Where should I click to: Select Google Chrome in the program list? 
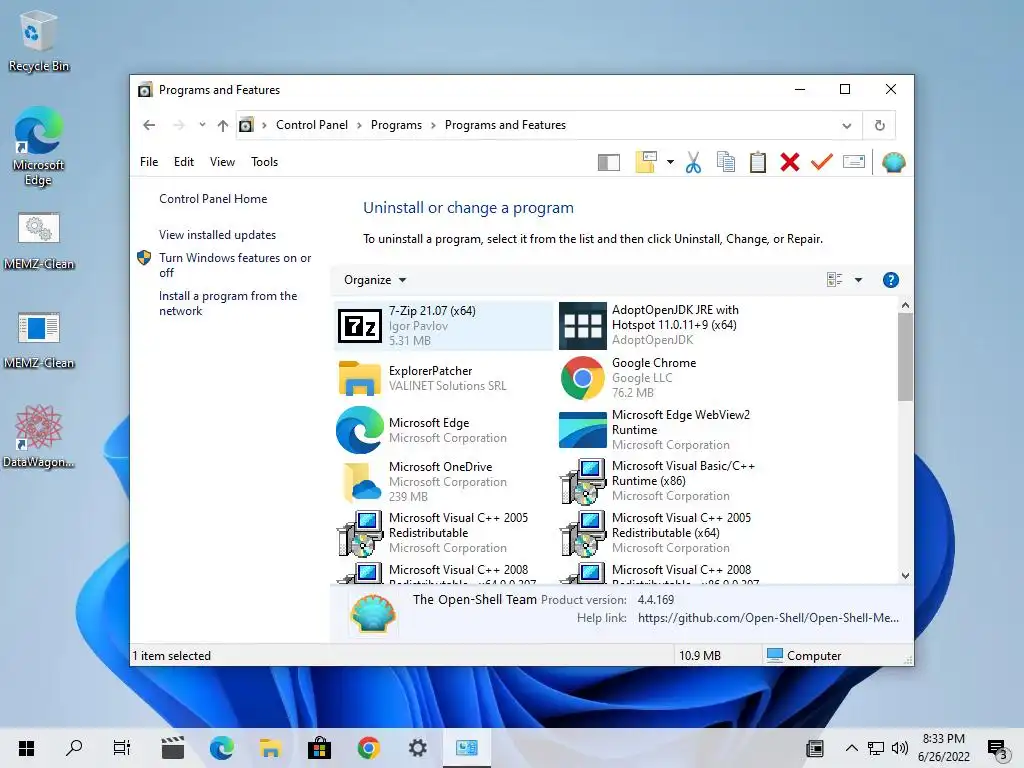click(665, 378)
